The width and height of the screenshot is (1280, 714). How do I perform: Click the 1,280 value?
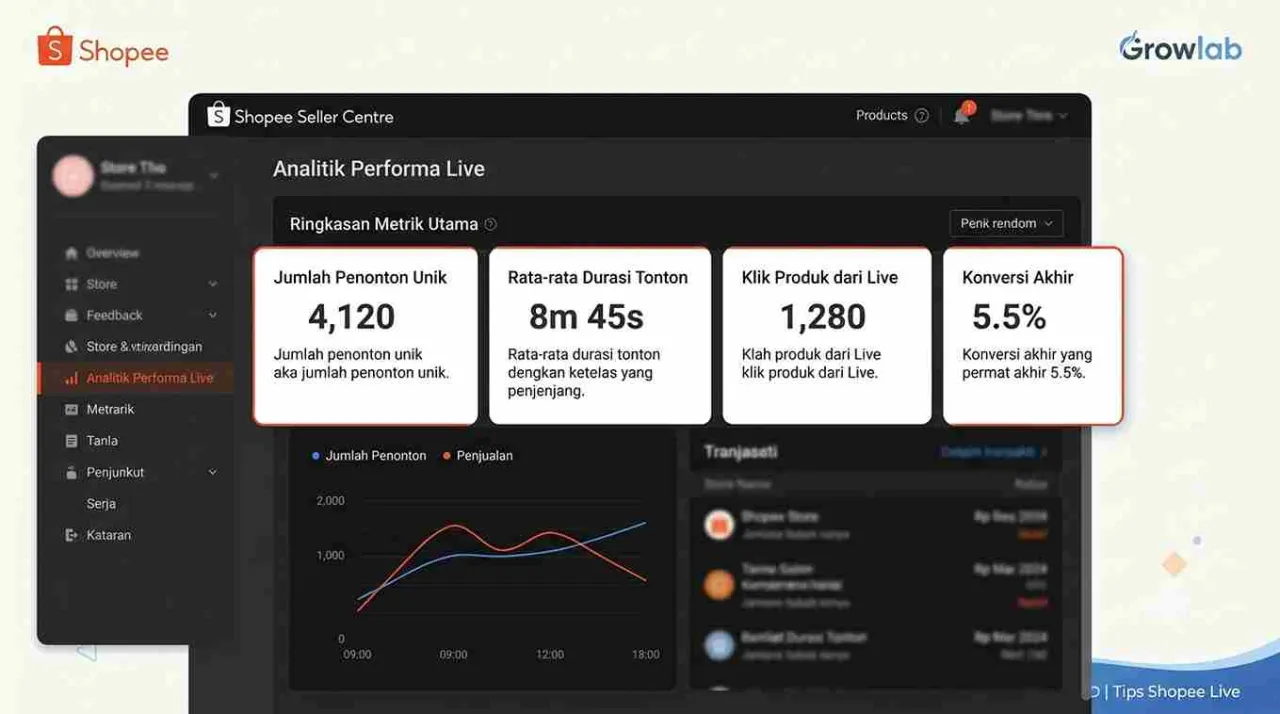pos(823,317)
